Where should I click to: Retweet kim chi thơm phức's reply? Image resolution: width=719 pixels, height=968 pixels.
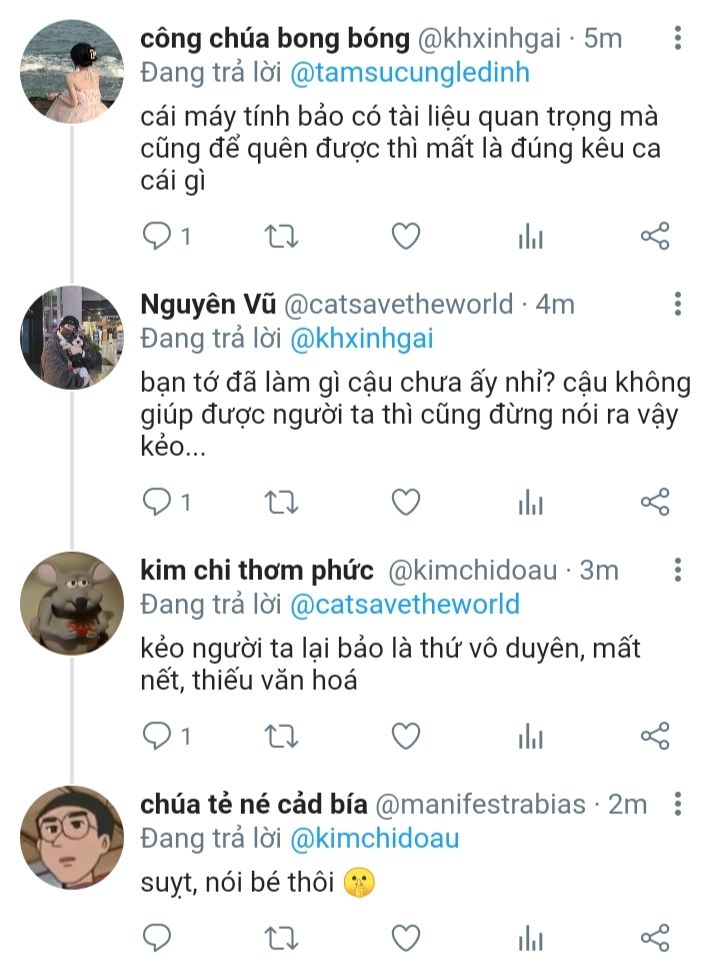tap(280, 737)
